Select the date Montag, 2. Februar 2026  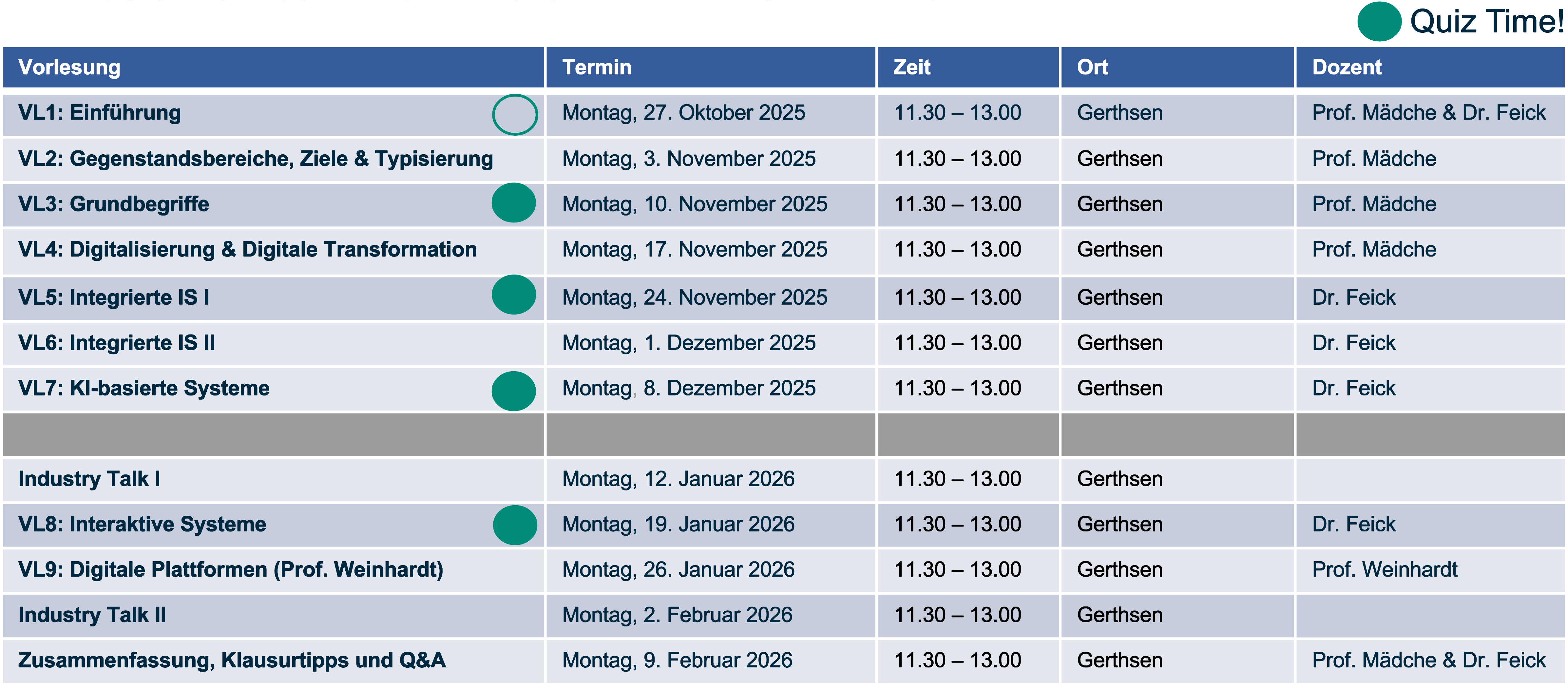(x=677, y=615)
